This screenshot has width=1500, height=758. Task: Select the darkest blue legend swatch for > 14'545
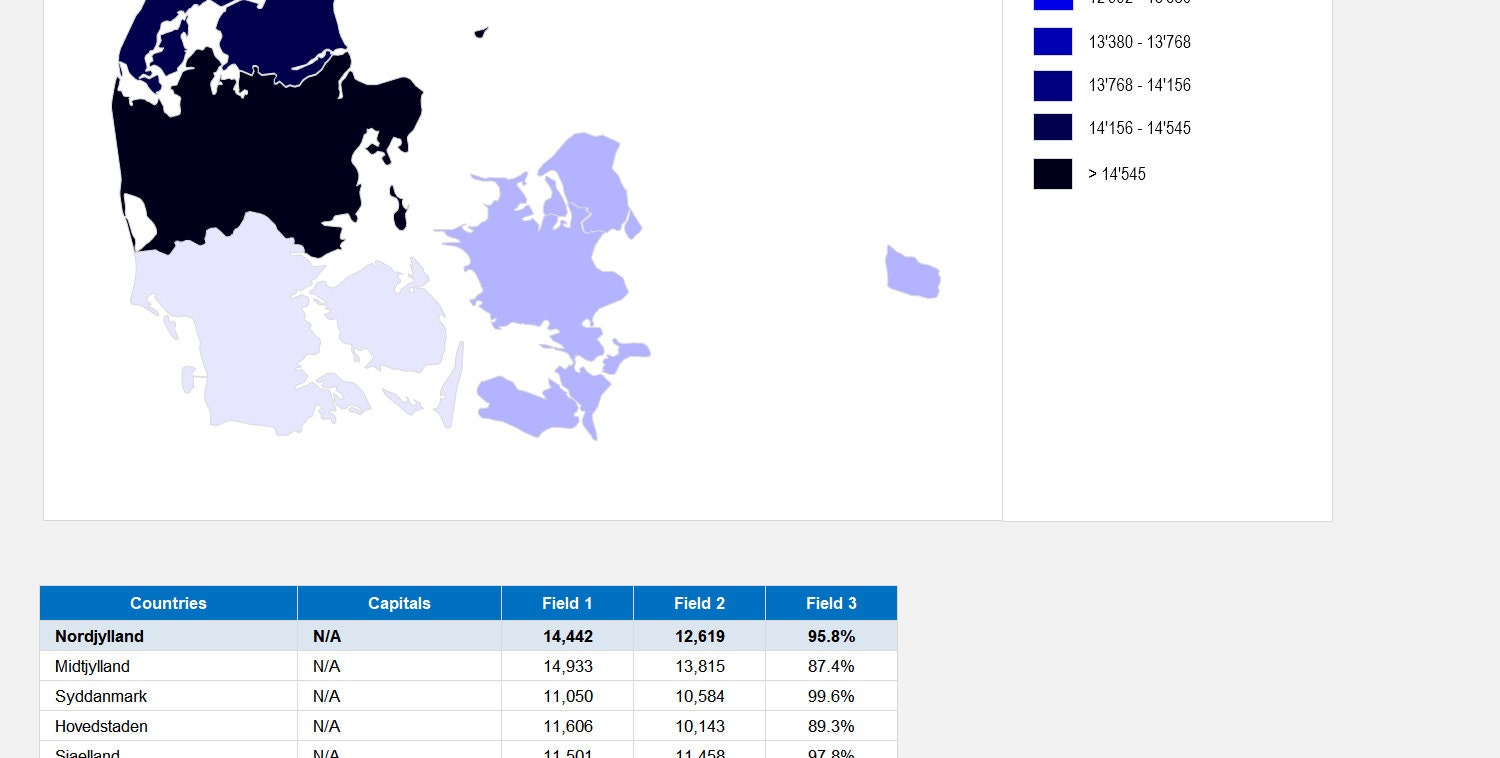[1052, 173]
